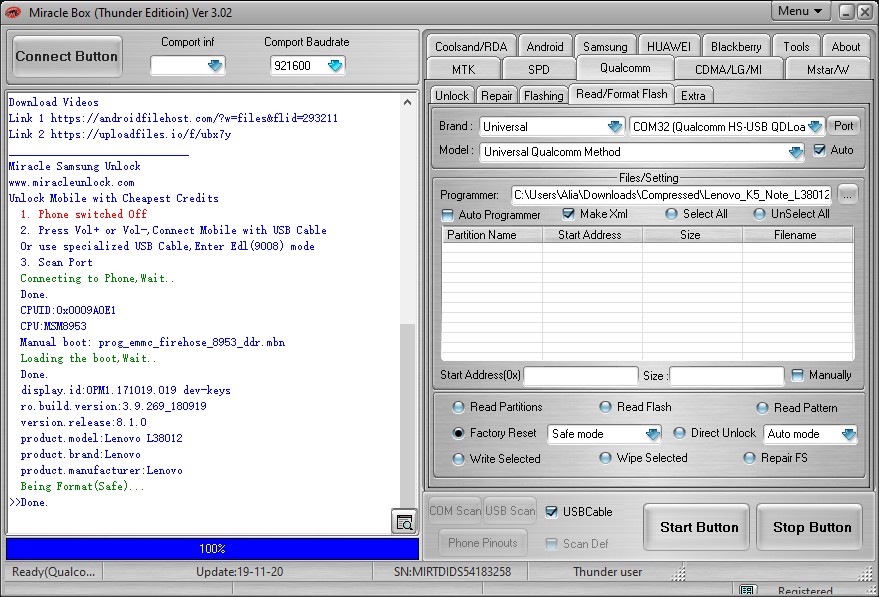Click the Size input field
The height and width of the screenshot is (597, 879).
coord(727,376)
